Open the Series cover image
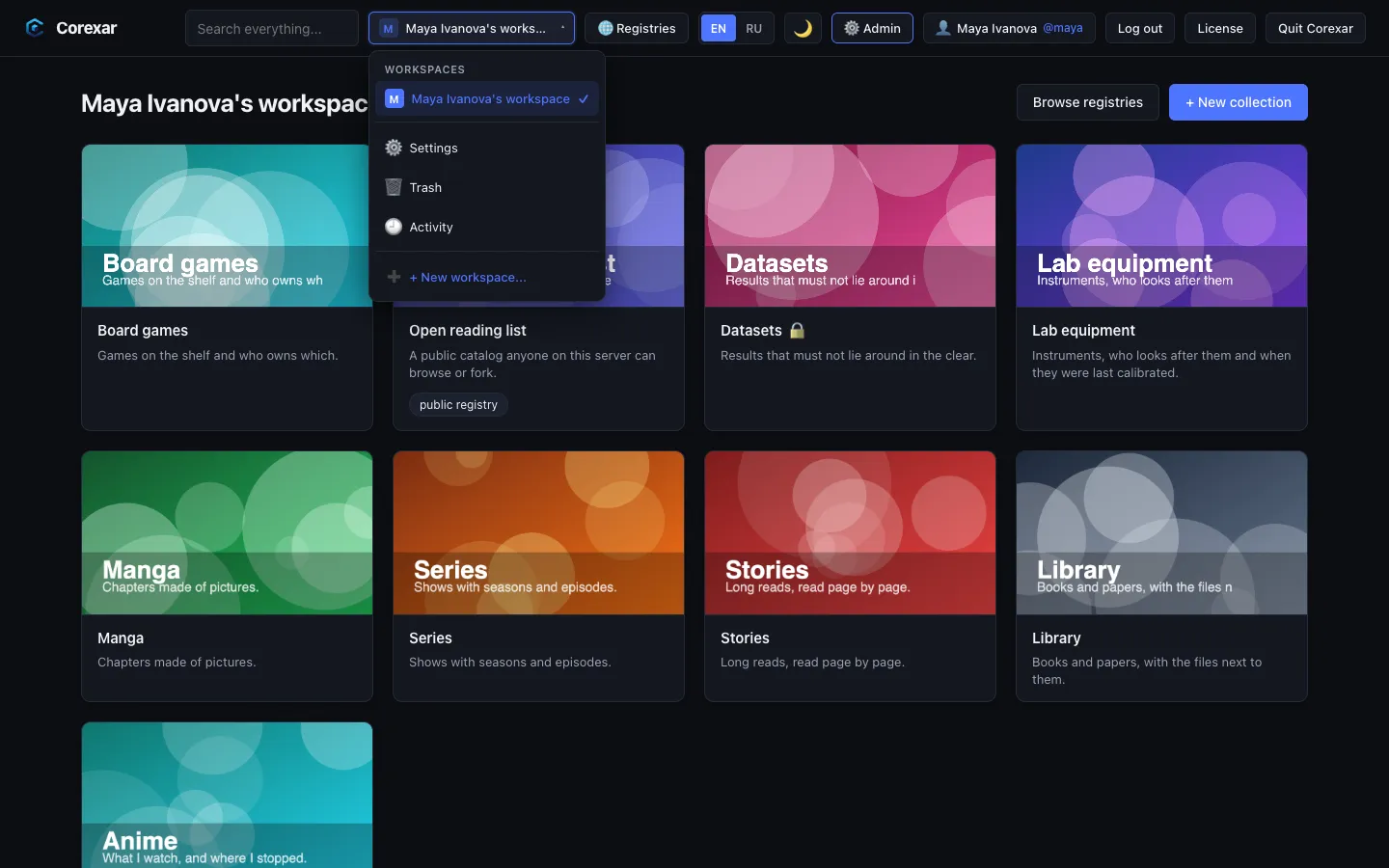The height and width of the screenshot is (868, 1389). [538, 533]
